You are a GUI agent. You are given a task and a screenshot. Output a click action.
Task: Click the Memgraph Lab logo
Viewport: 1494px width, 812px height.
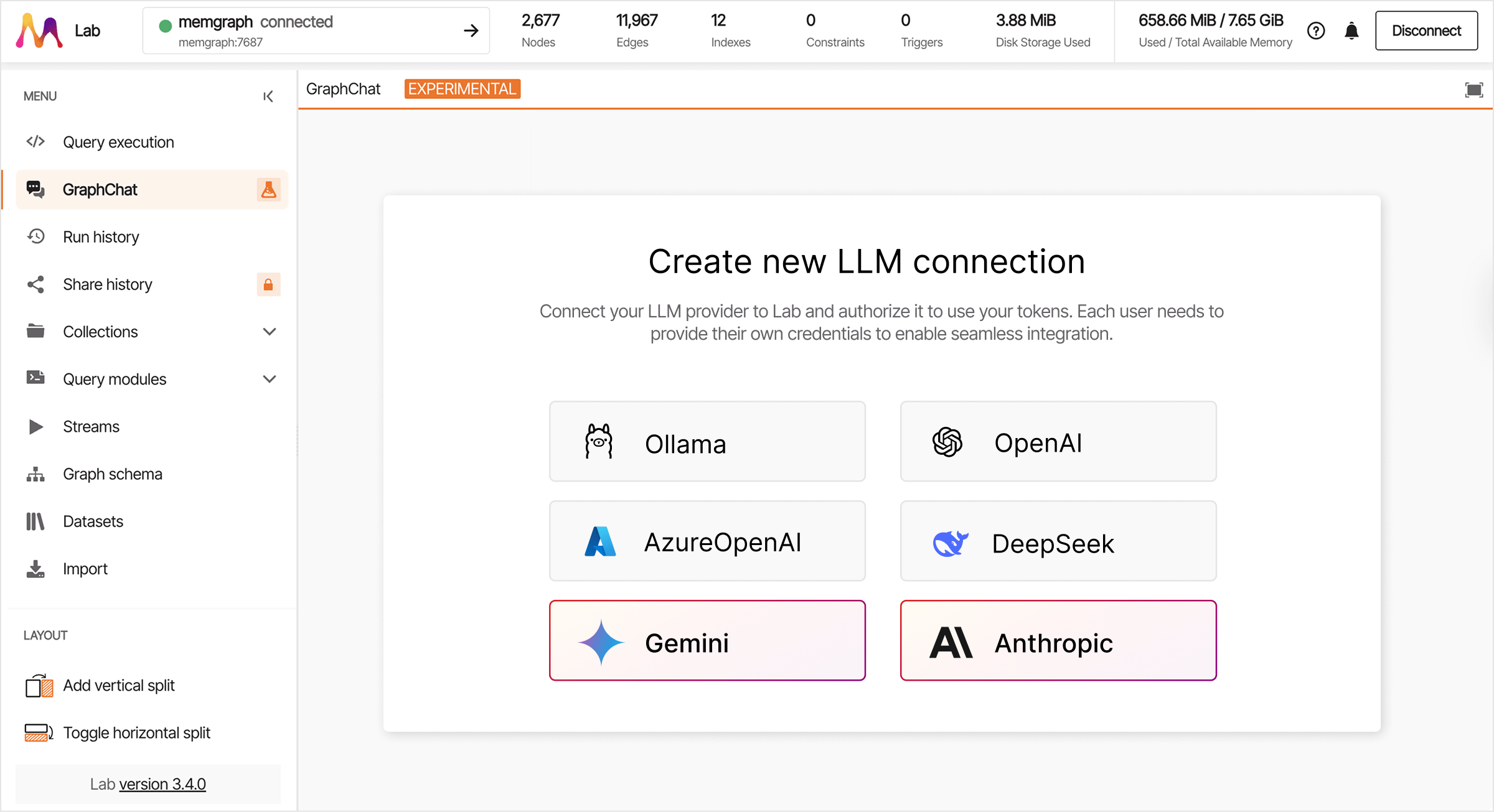click(x=39, y=30)
